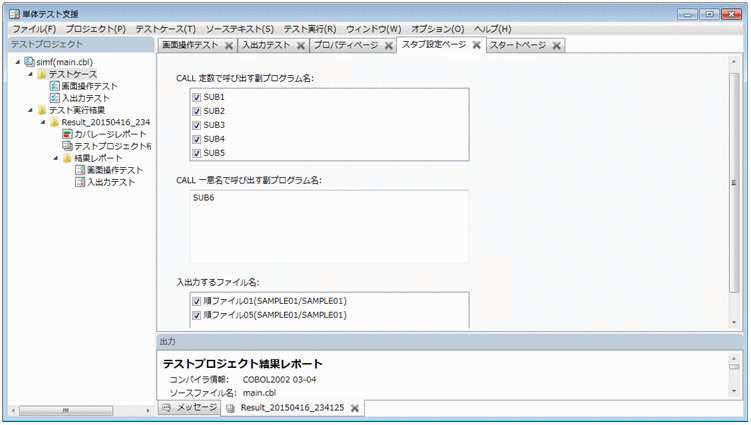Open the ヘルプ(H) menu
Image resolution: width=751 pixels, height=425 pixels.
tap(492, 29)
